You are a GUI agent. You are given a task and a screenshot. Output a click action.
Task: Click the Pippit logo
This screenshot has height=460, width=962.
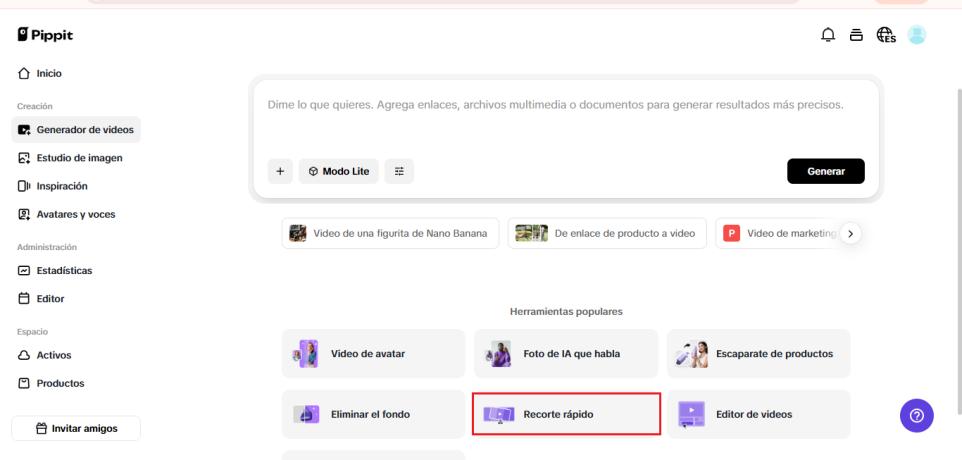click(45, 35)
